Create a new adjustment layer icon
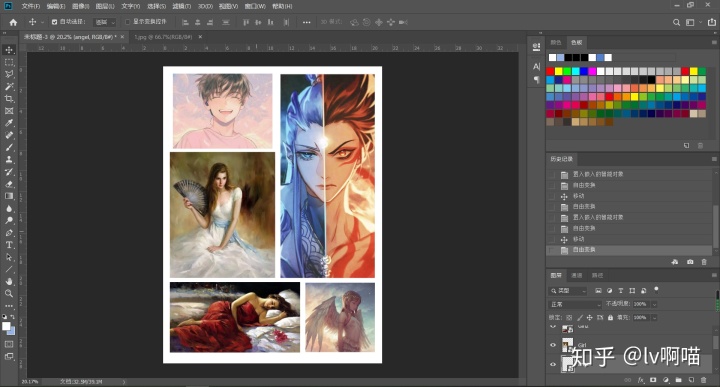720x387 pixels. click(x=666, y=380)
